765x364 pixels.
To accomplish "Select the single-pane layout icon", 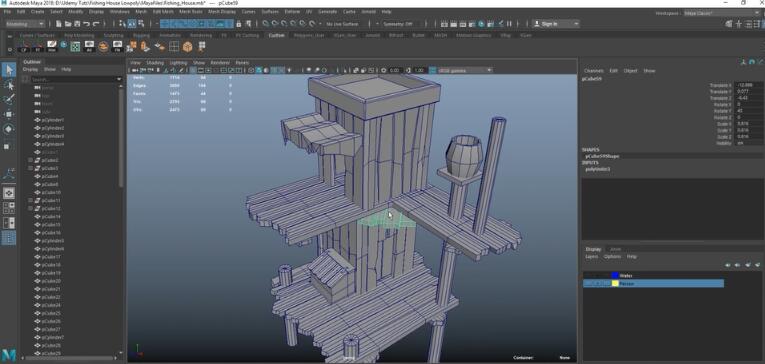I will pyautogui.click(x=8, y=193).
